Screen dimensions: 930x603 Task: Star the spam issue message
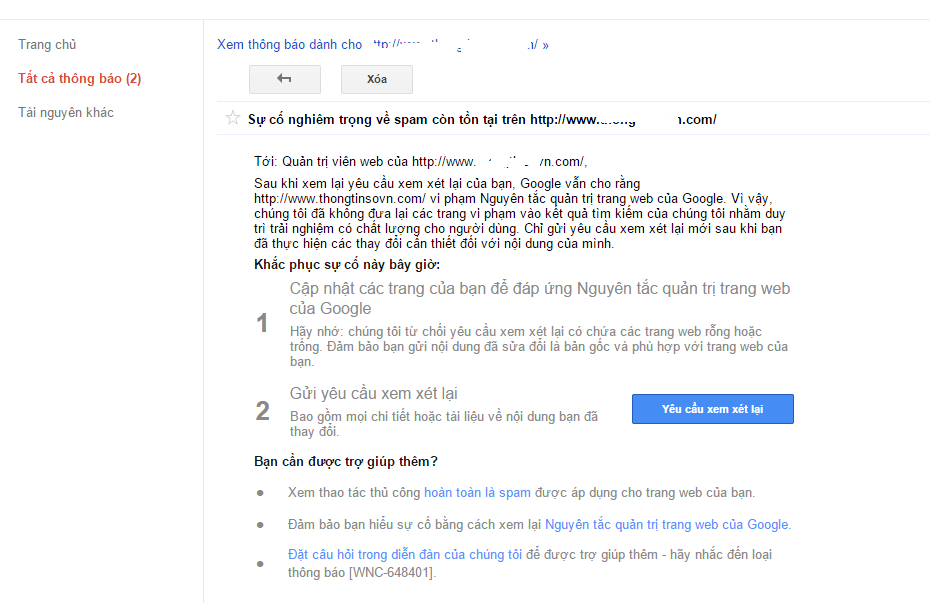coord(232,118)
